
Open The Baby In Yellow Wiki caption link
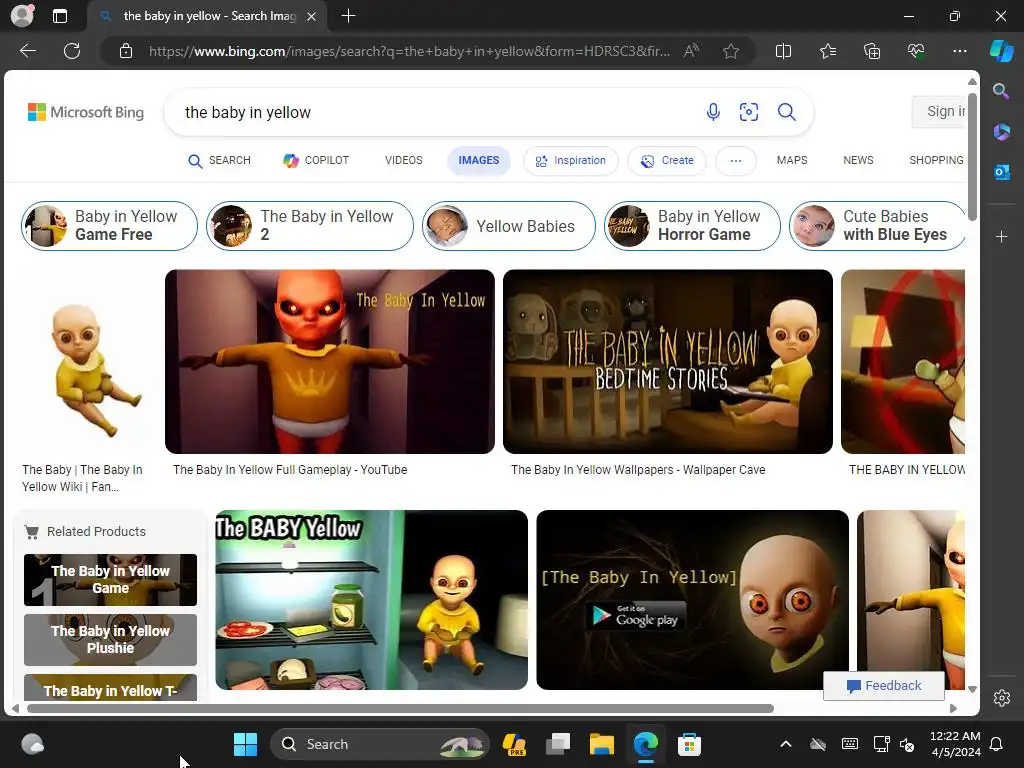pyautogui.click(x=82, y=478)
